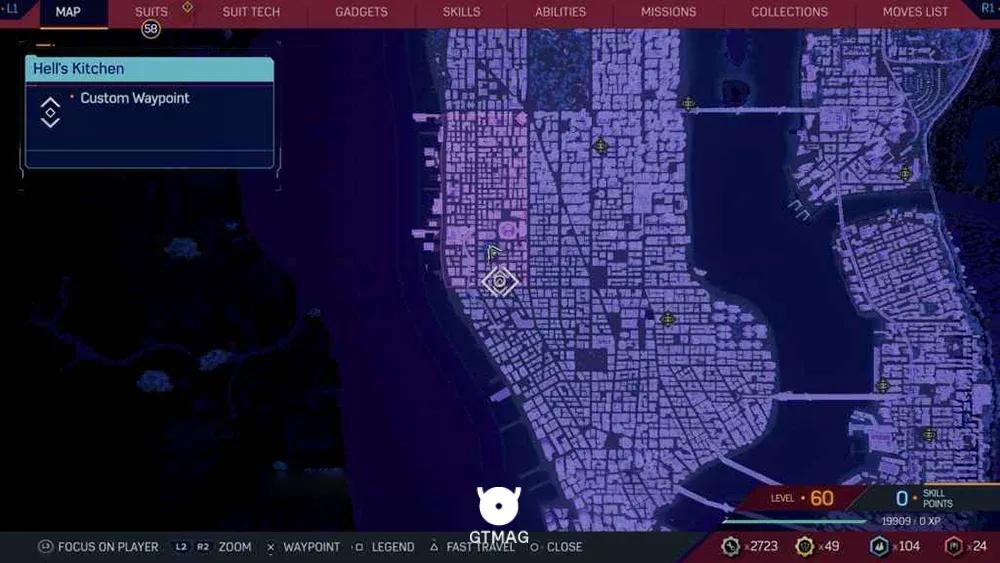The width and height of the screenshot is (1000, 563).
Task: Click the hero token icon showing 104
Action: tap(879, 546)
